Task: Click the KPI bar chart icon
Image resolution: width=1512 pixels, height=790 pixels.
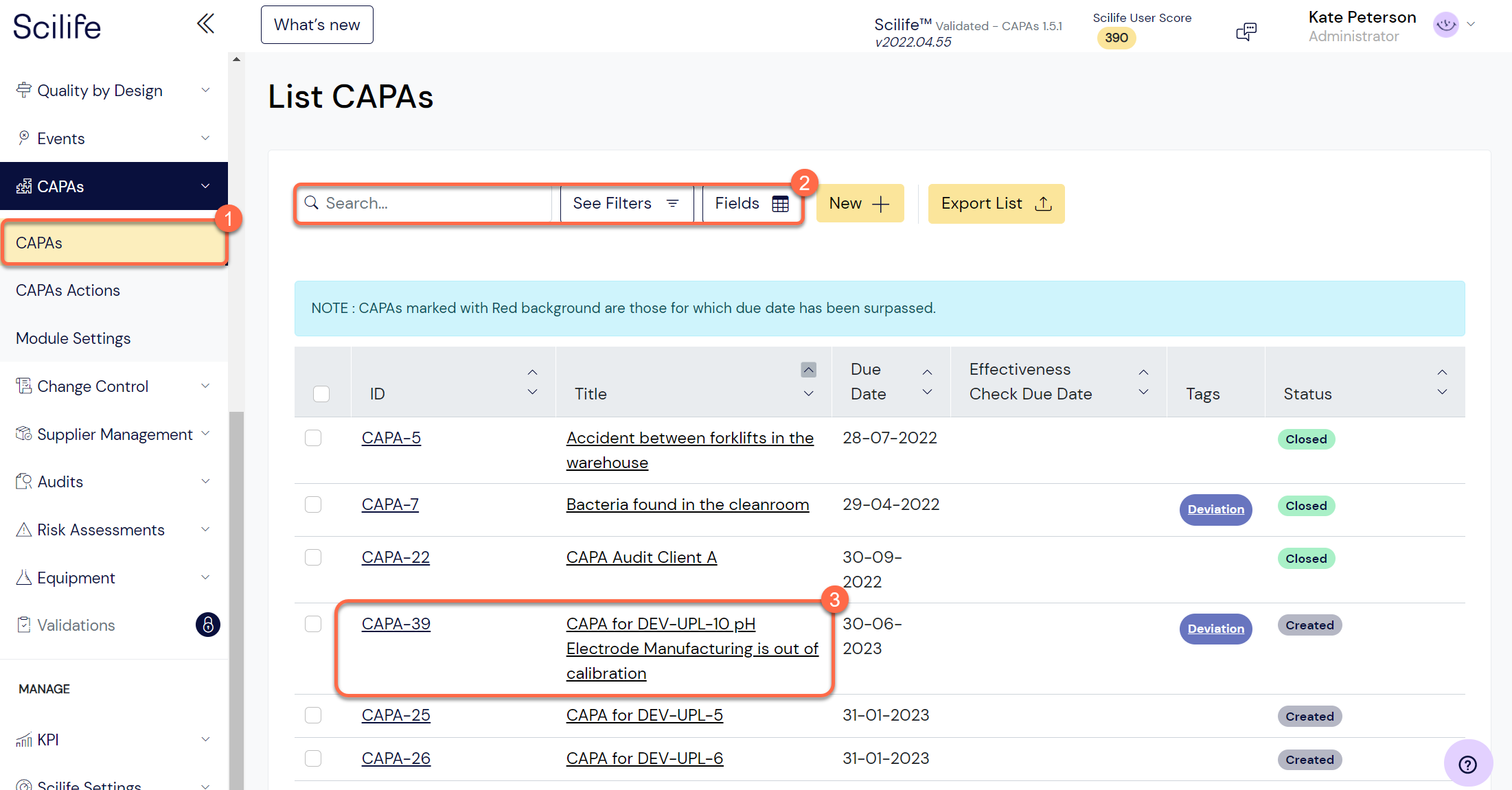Action: (x=24, y=739)
